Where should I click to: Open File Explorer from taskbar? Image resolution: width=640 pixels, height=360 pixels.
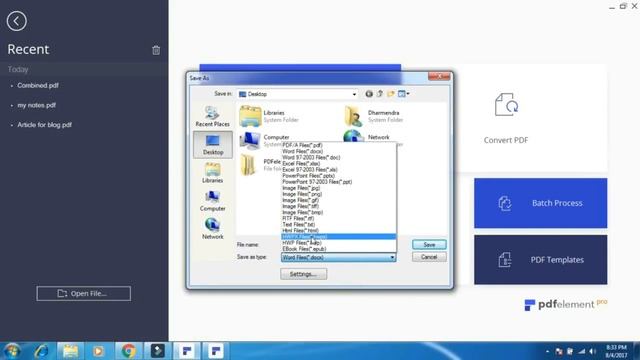click(70, 351)
